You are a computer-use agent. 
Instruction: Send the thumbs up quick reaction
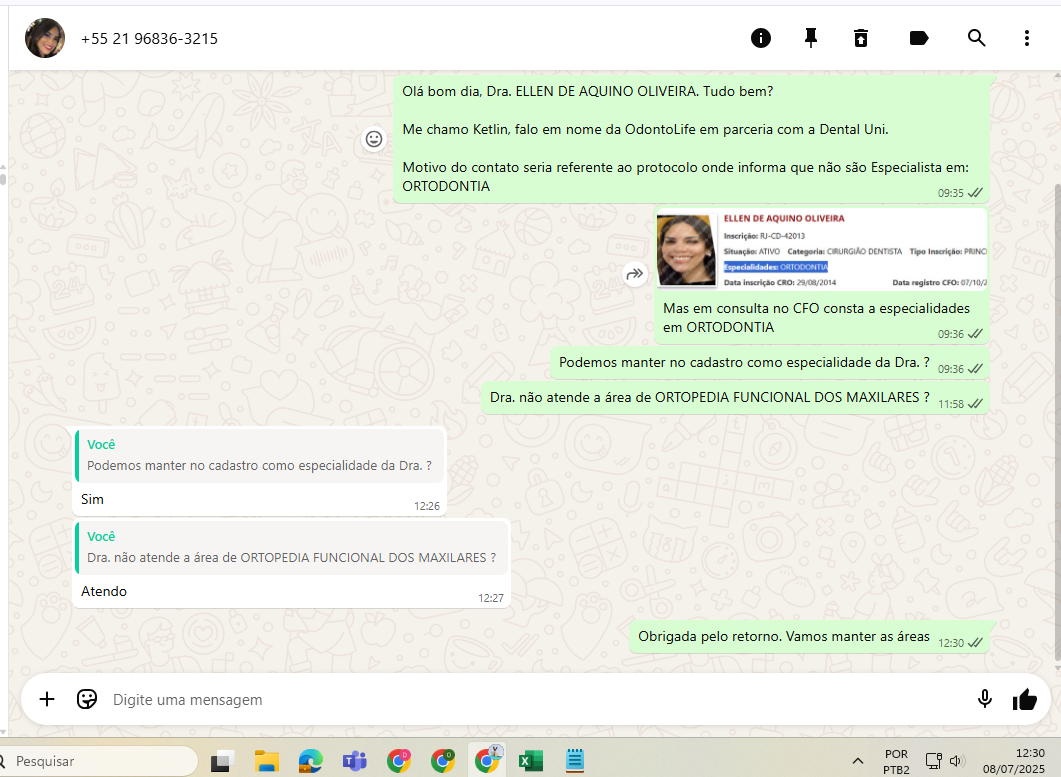[x=1025, y=699]
